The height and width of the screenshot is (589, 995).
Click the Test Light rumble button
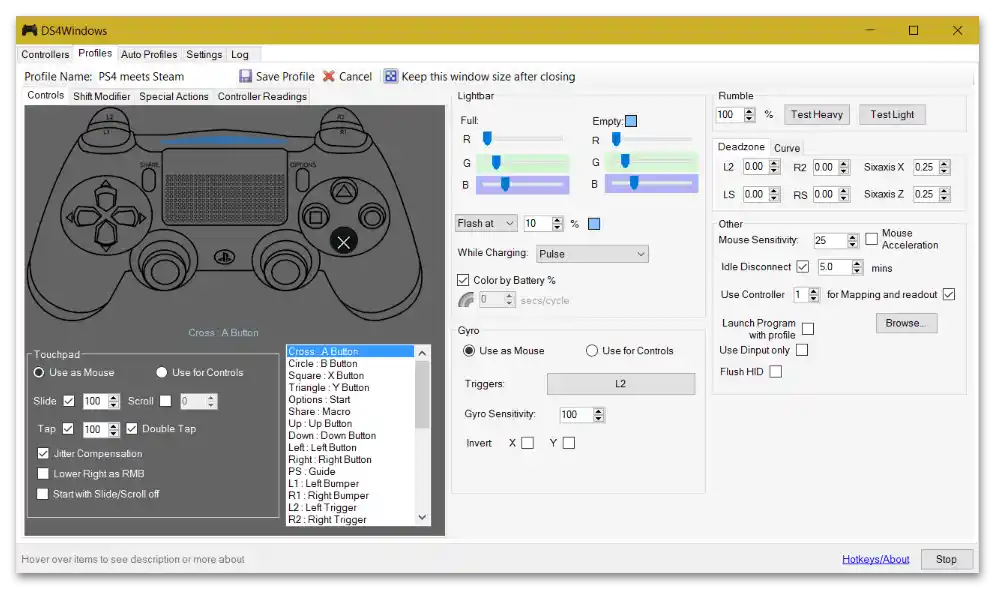tap(892, 114)
